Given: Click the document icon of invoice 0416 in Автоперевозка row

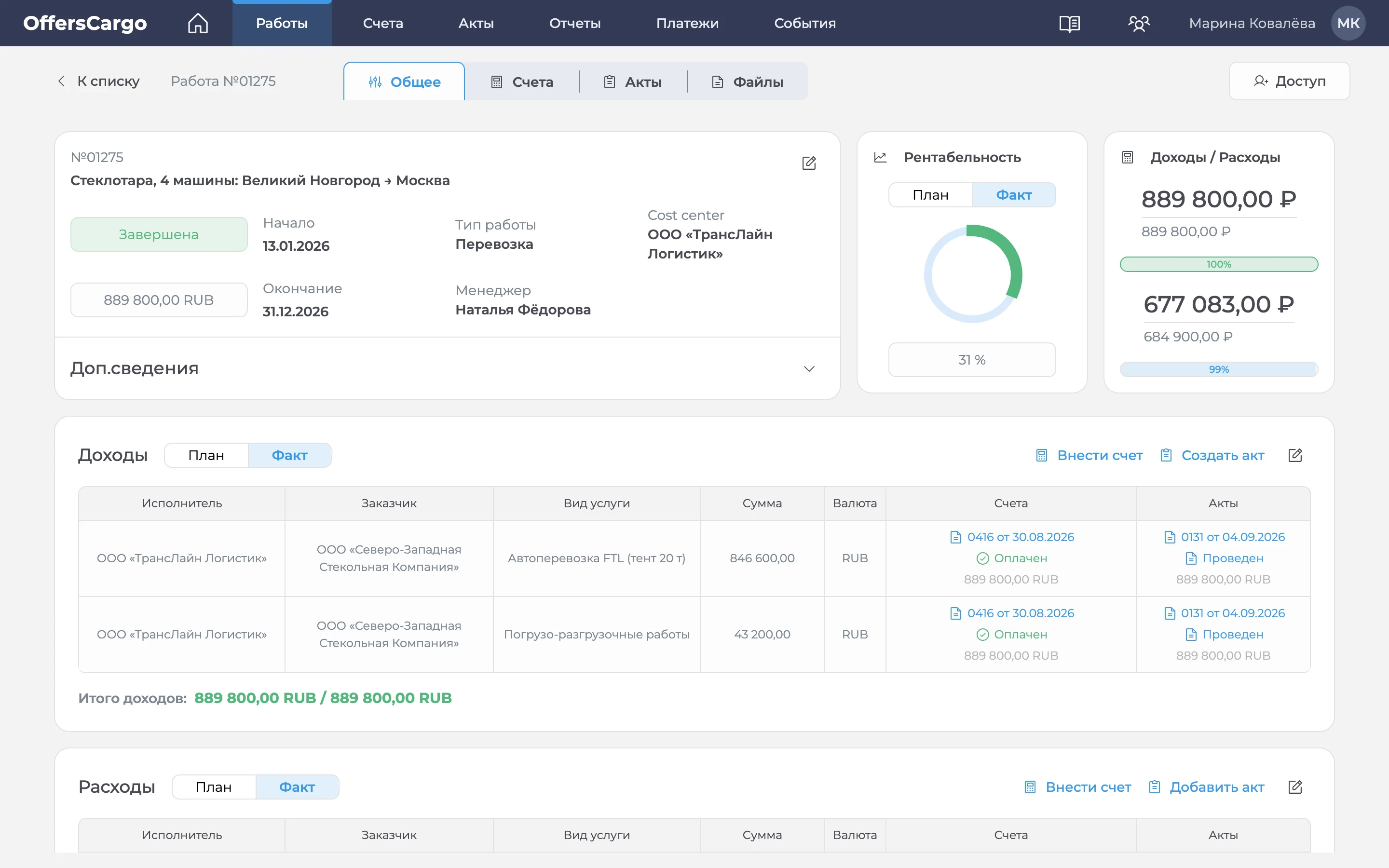Looking at the screenshot, I should (955, 537).
